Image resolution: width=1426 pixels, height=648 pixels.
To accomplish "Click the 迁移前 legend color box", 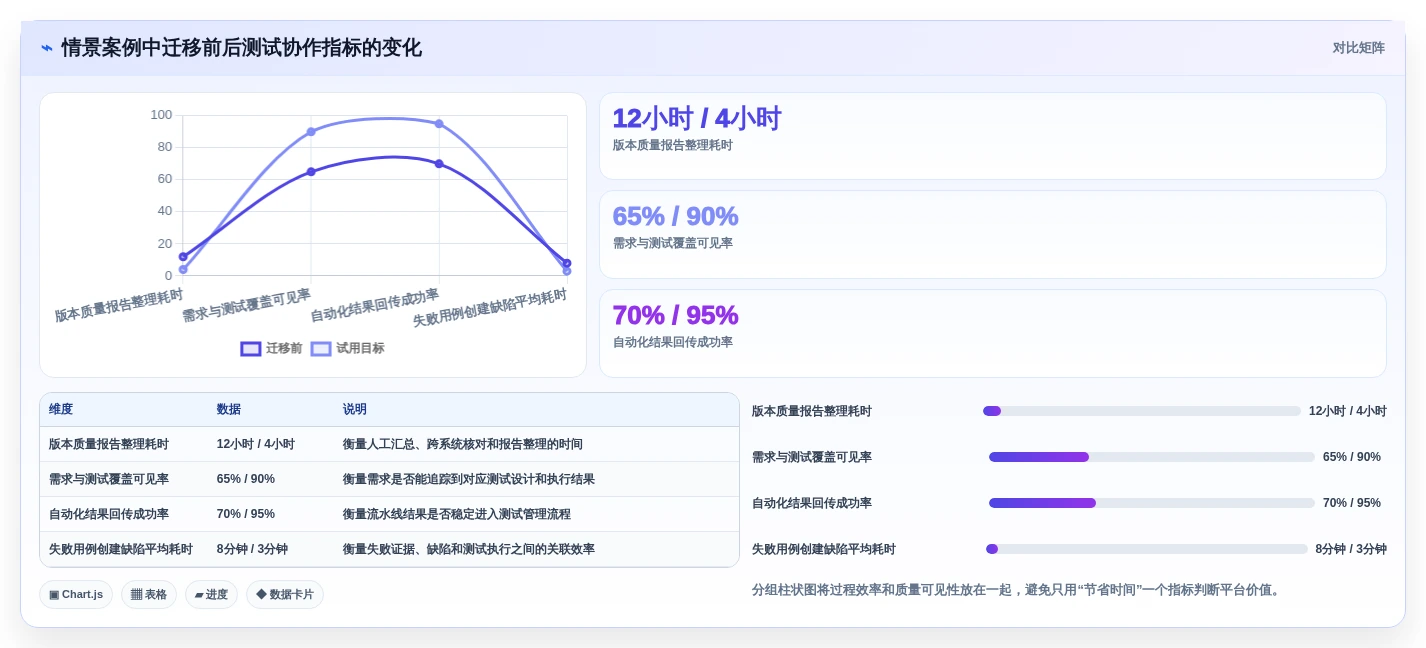I will pyautogui.click(x=251, y=349).
